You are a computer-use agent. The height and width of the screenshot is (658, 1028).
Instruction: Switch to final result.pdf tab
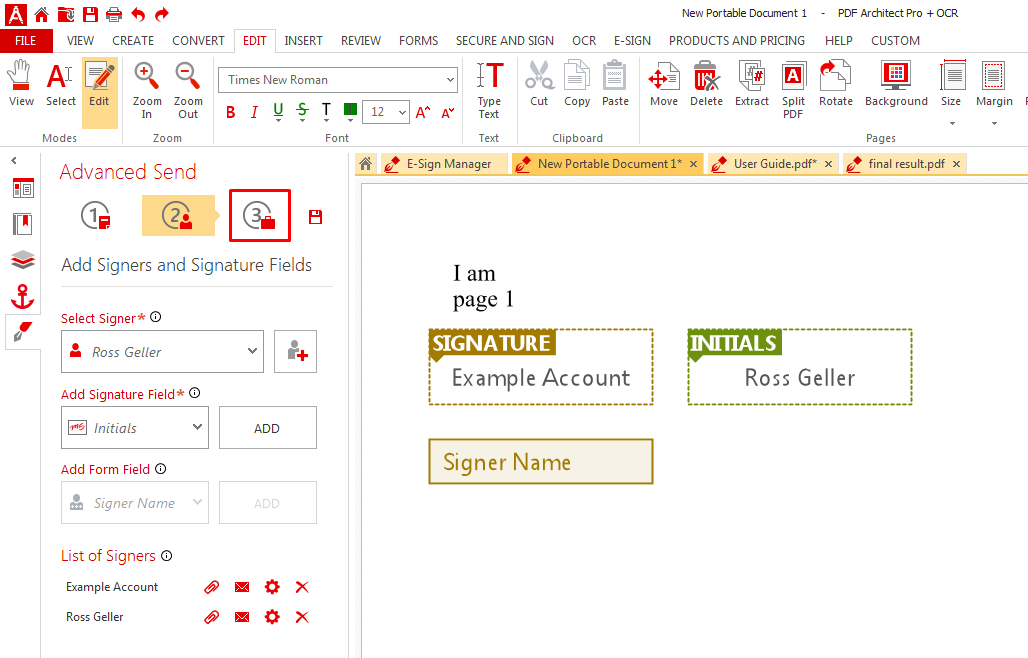click(907, 164)
